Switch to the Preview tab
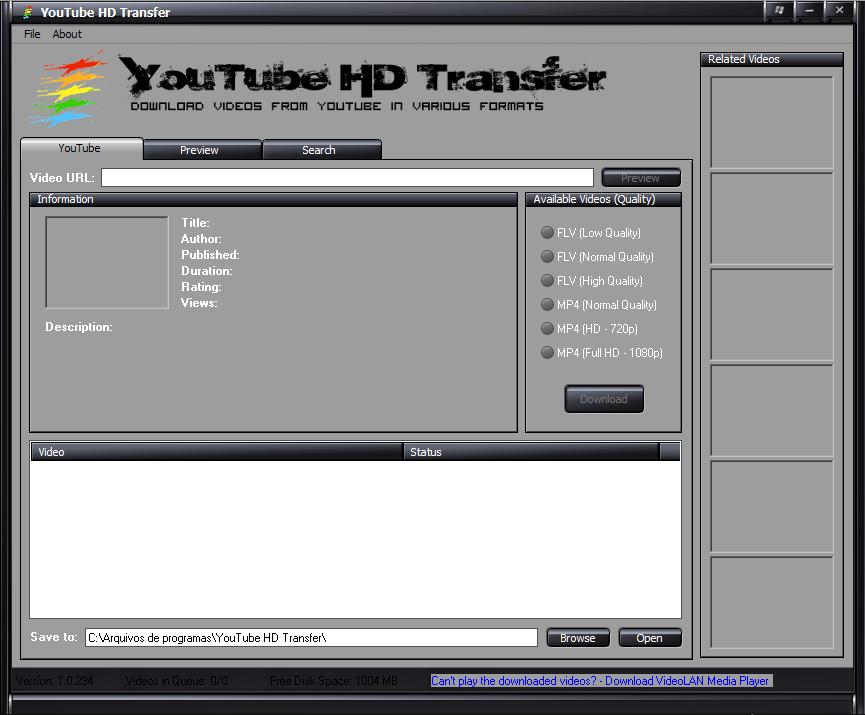Screen dimensions: 865x715 201,150
